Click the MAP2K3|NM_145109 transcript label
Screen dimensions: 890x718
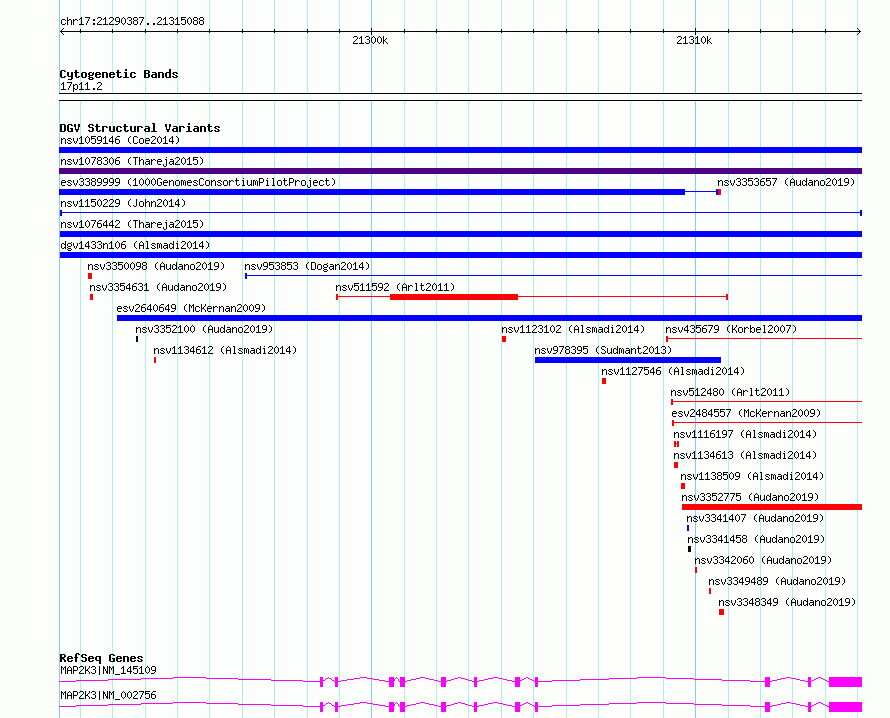[108, 670]
